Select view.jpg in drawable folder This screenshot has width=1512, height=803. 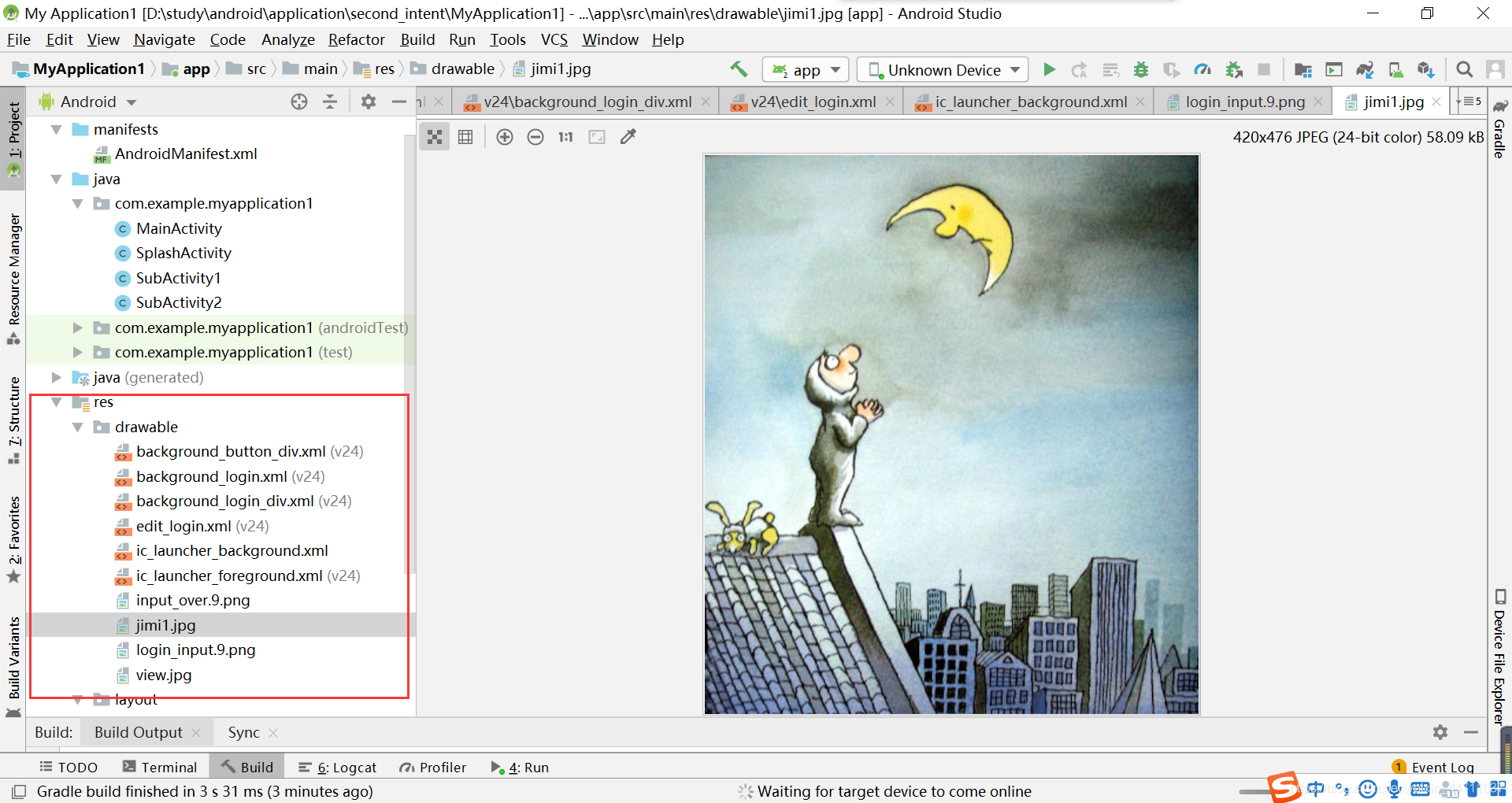pos(164,675)
